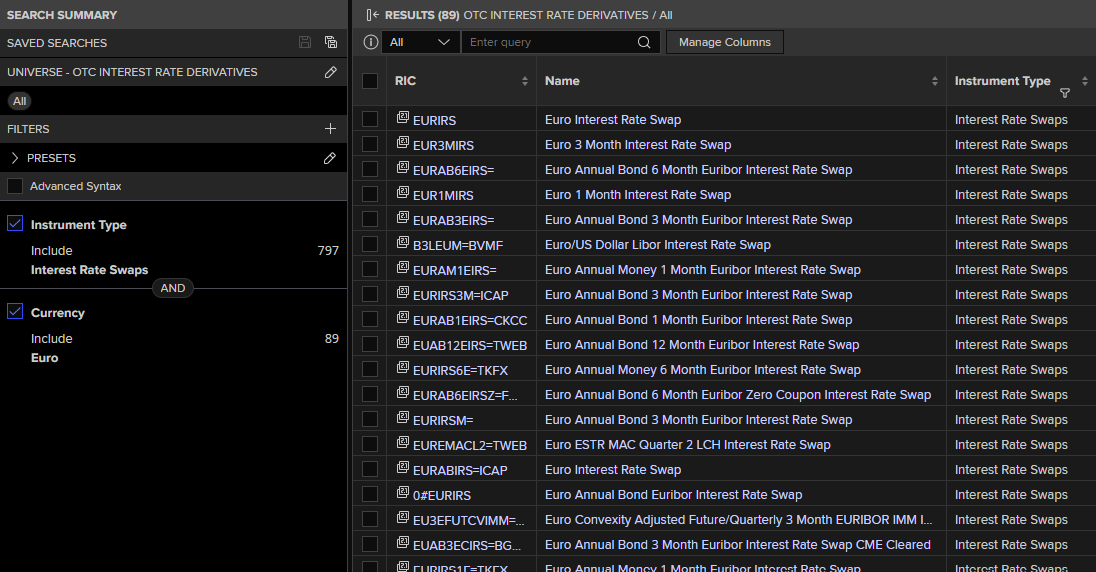Open instrument icon beside EUR1MIRS
The image size is (1096, 572).
(403, 192)
